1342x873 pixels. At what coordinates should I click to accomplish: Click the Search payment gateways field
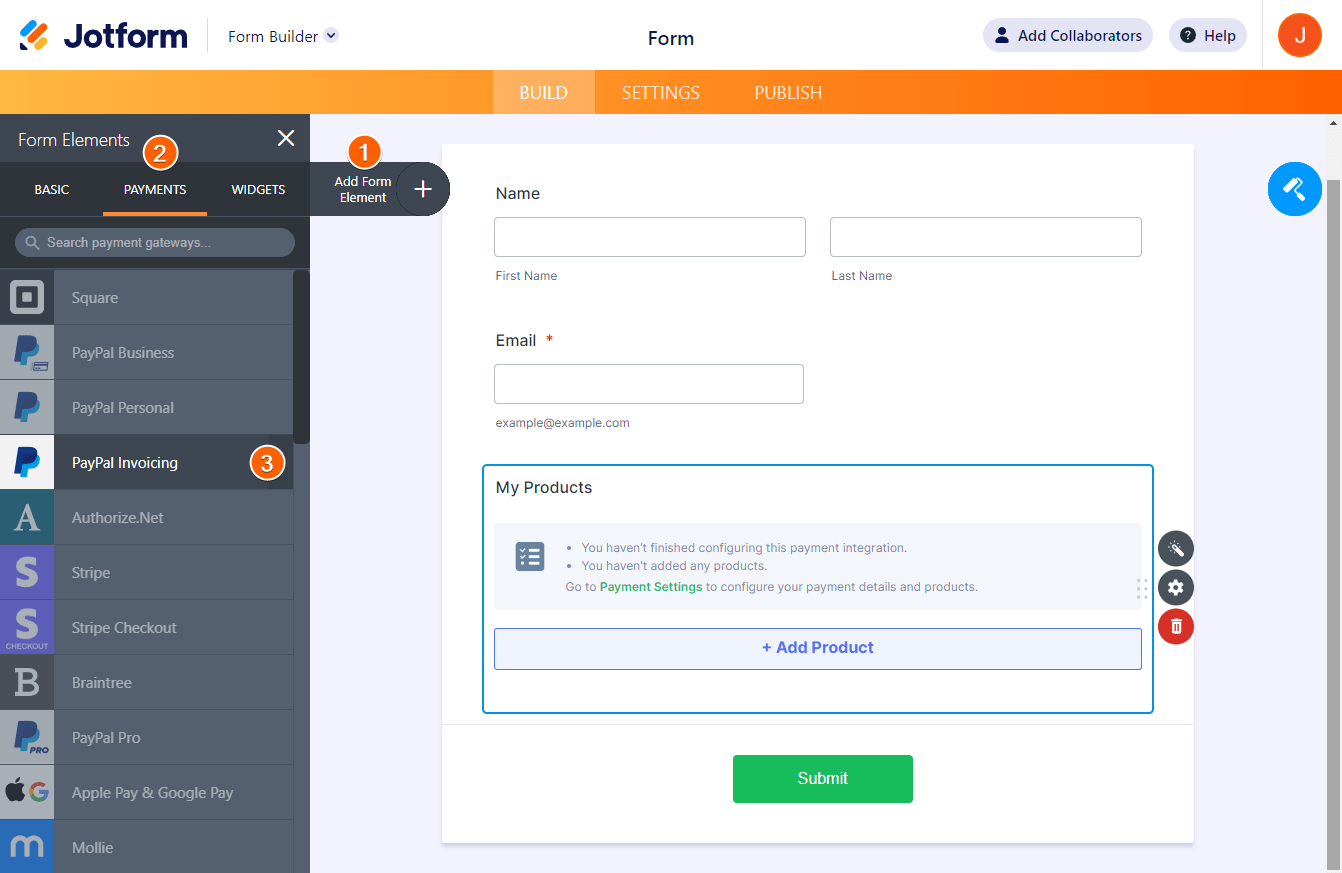(x=155, y=242)
